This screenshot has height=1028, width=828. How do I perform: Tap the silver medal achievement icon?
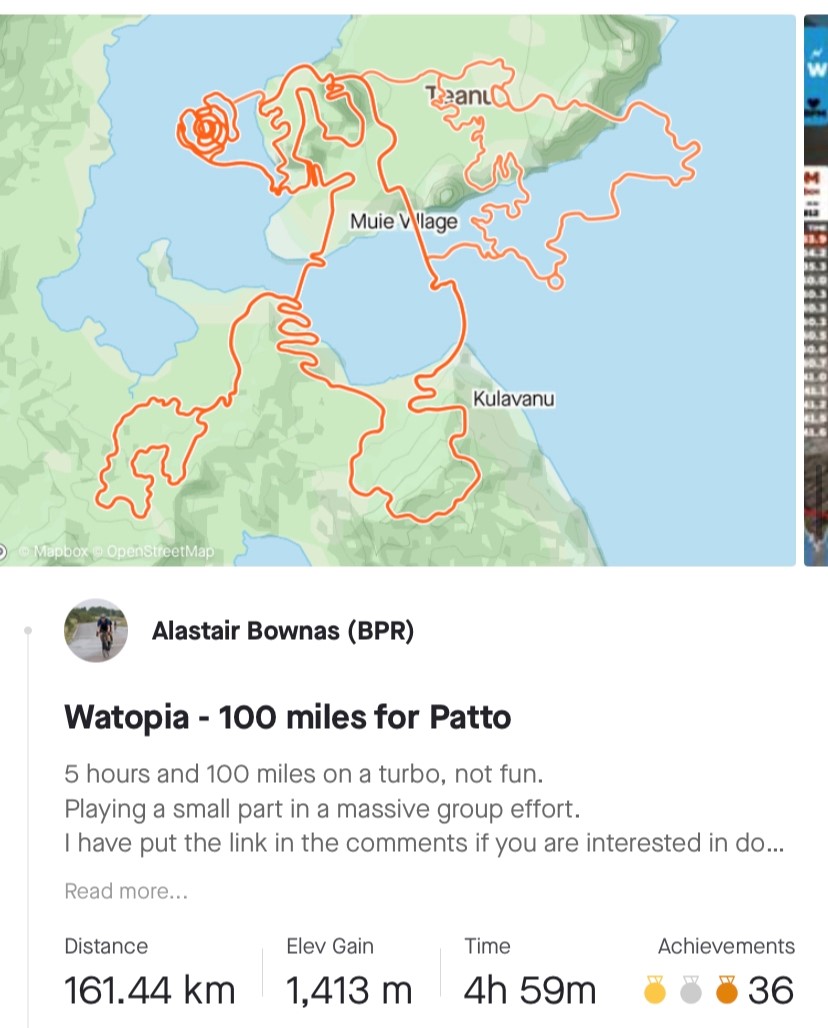point(691,990)
